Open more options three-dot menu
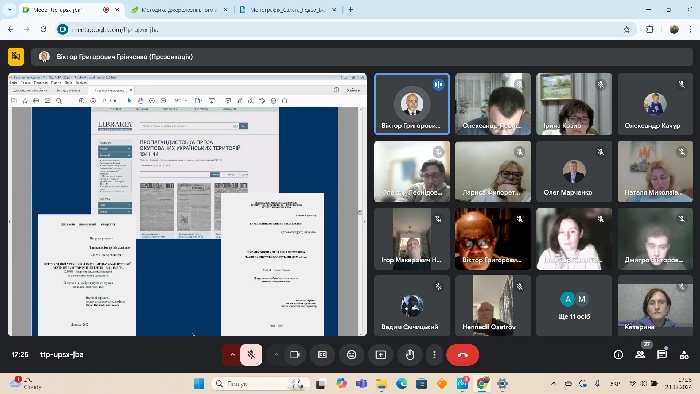The image size is (700, 394). (x=434, y=355)
